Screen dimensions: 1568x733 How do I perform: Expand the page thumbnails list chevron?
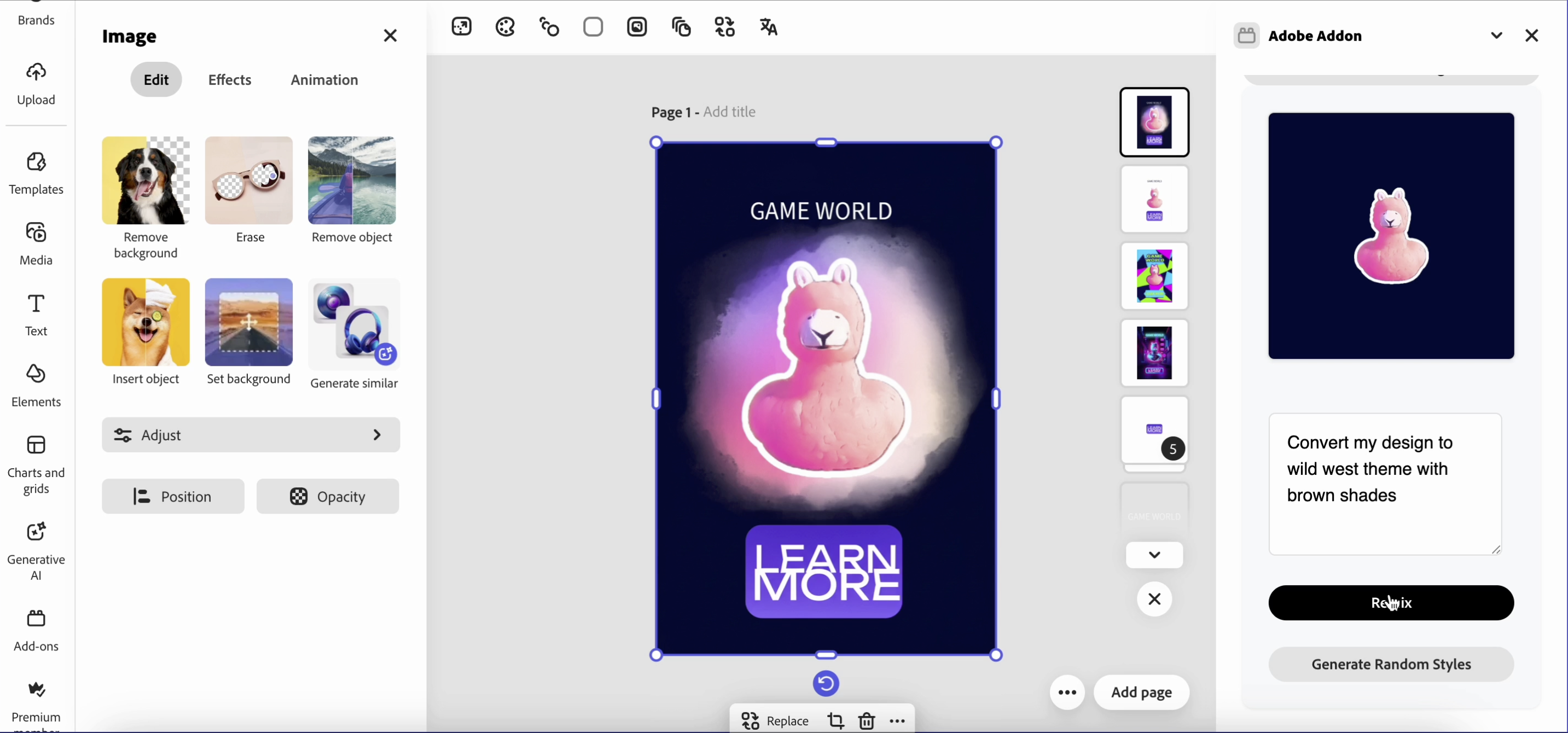click(x=1154, y=555)
